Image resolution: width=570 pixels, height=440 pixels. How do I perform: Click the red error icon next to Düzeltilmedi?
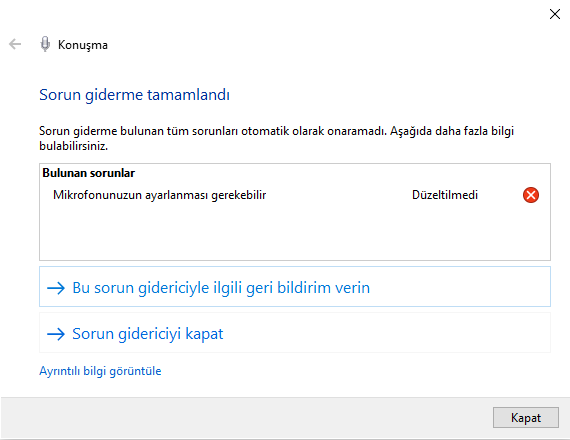pyautogui.click(x=531, y=195)
